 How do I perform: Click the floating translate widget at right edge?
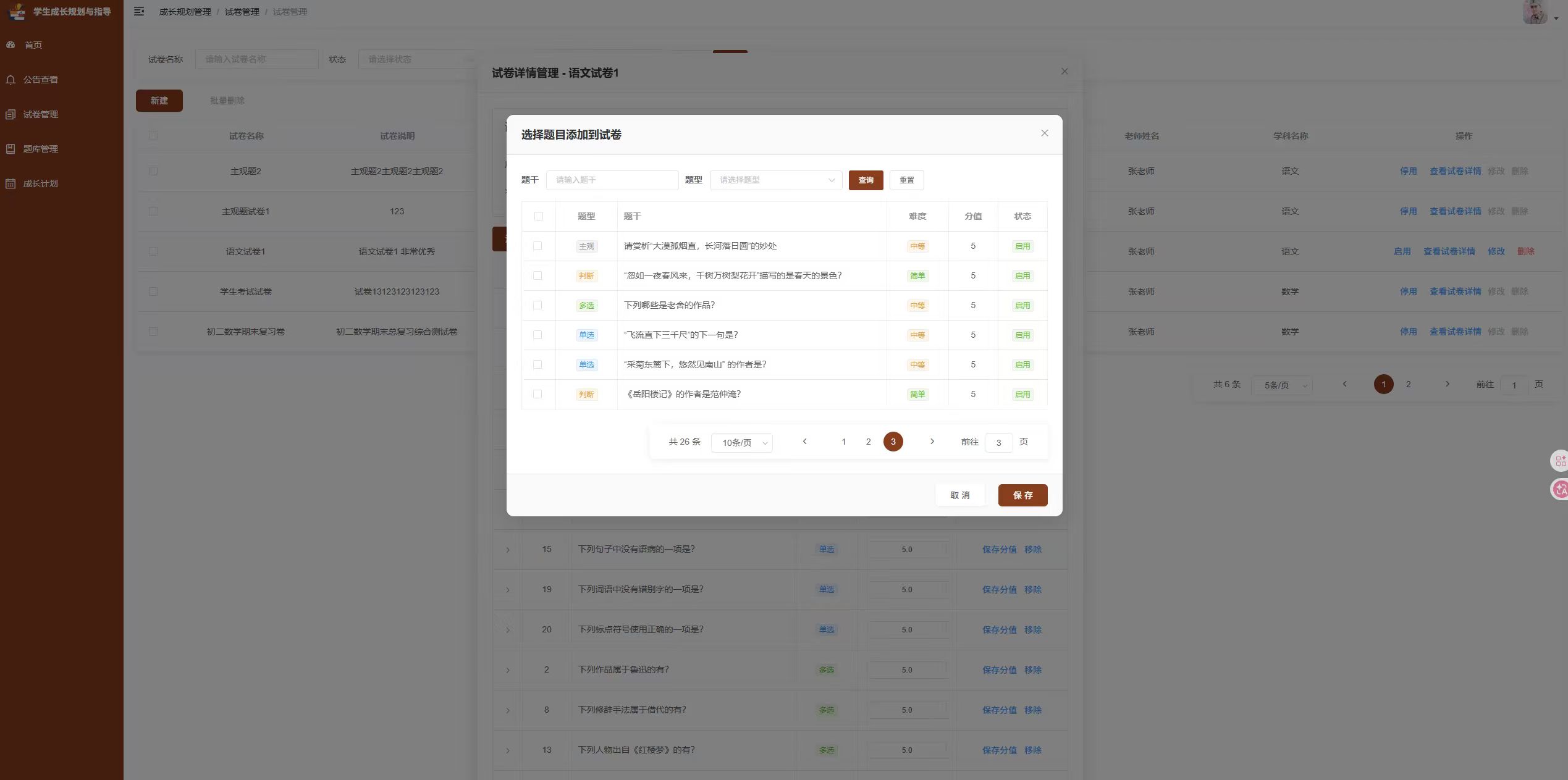(x=1560, y=490)
